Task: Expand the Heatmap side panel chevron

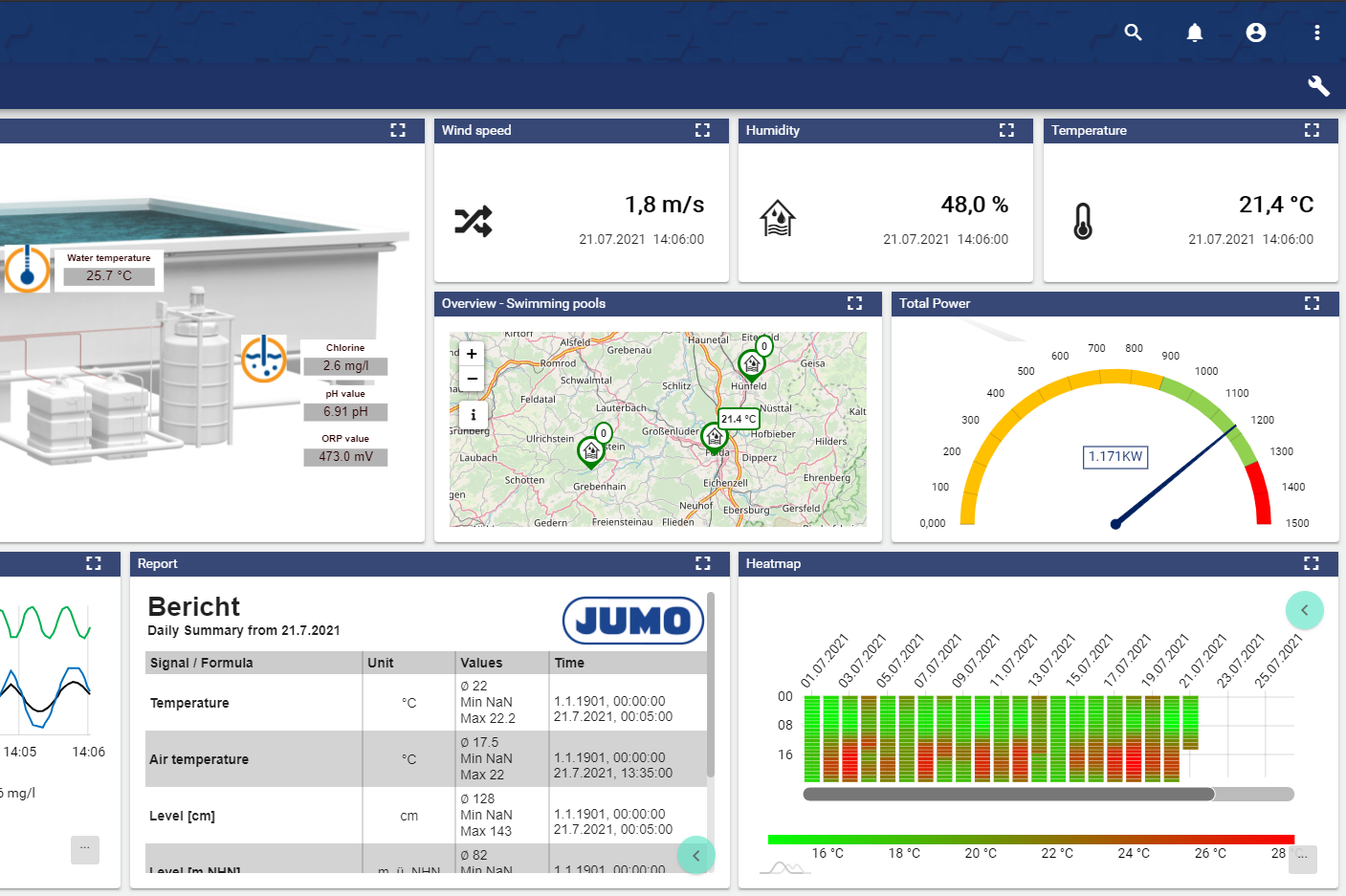Action: pos(1304,610)
